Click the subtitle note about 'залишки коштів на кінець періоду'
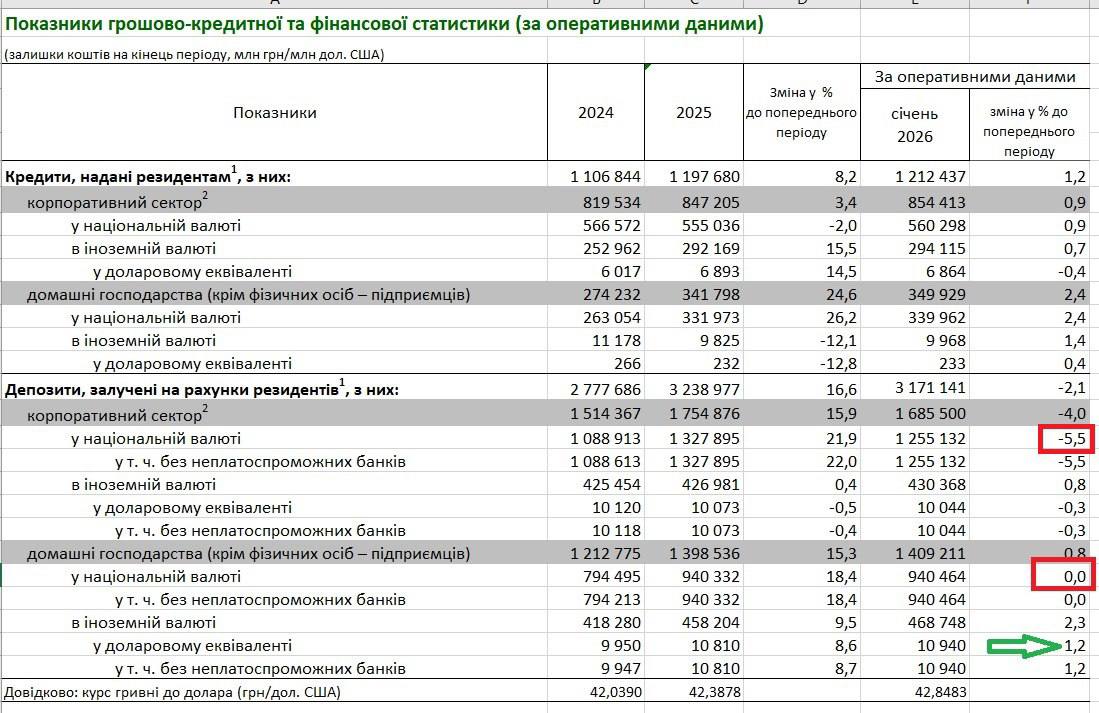 [x=194, y=54]
